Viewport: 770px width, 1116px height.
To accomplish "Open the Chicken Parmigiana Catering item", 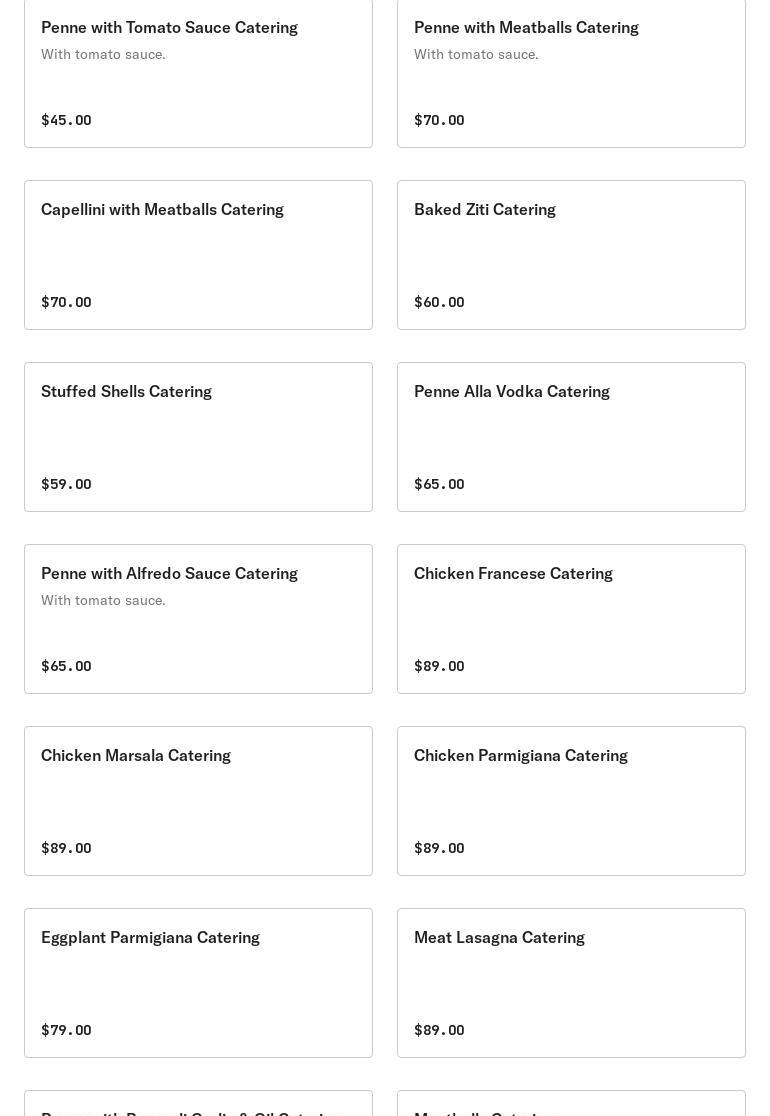I will coord(521,756).
